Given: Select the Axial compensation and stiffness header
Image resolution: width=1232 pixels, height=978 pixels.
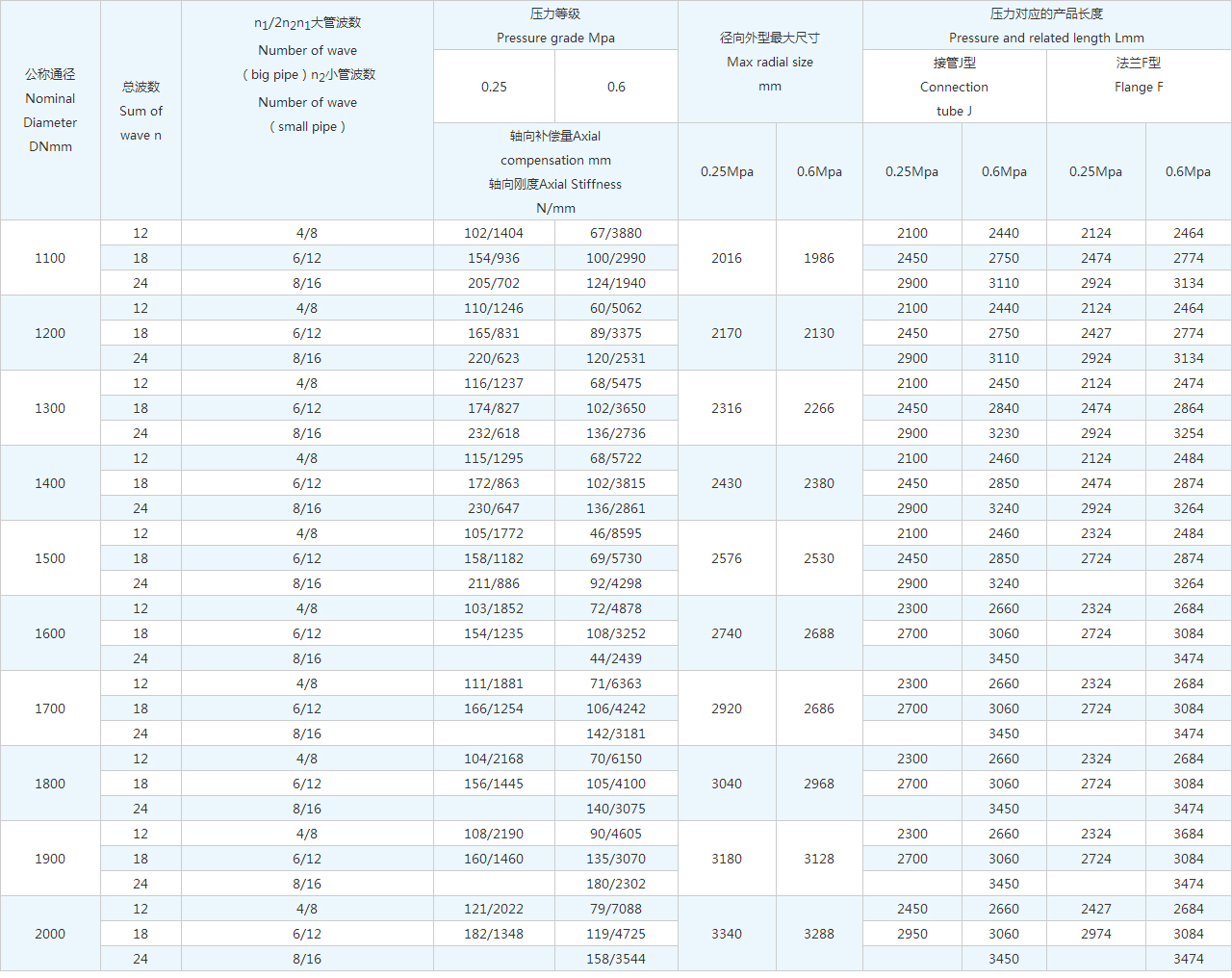Looking at the screenshot, I should click(555, 172).
